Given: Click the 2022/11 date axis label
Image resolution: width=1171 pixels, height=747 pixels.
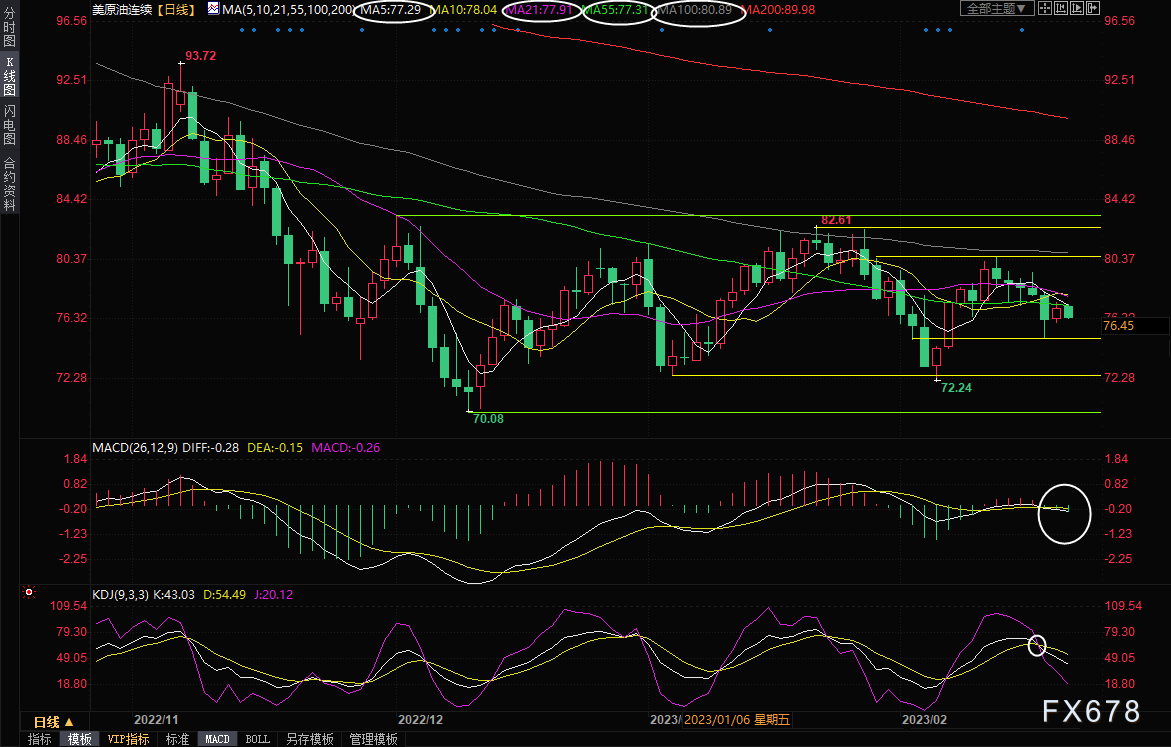Looking at the screenshot, I should pyautogui.click(x=156, y=719).
